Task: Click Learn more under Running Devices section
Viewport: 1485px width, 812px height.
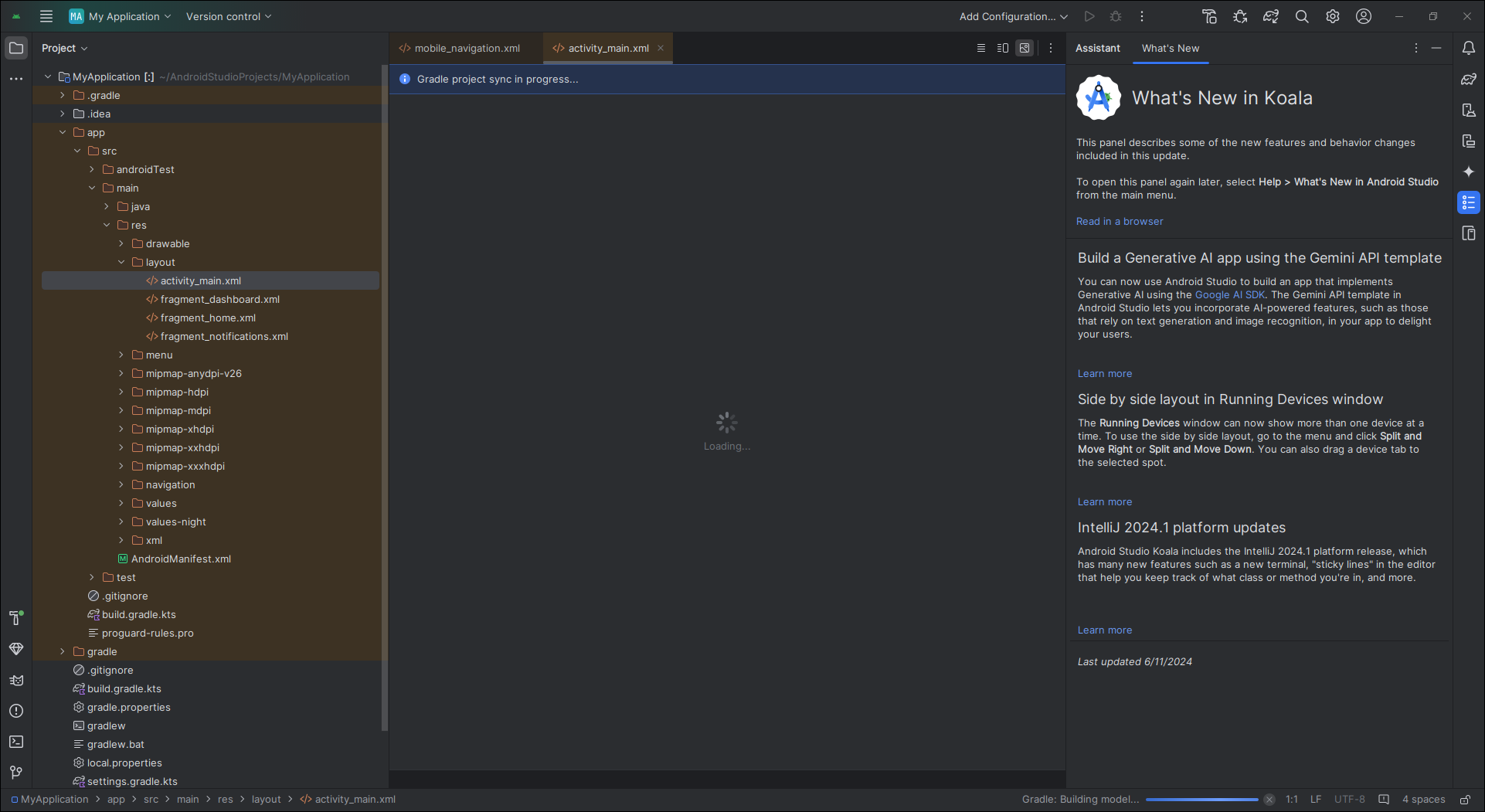Action: pyautogui.click(x=1105, y=502)
